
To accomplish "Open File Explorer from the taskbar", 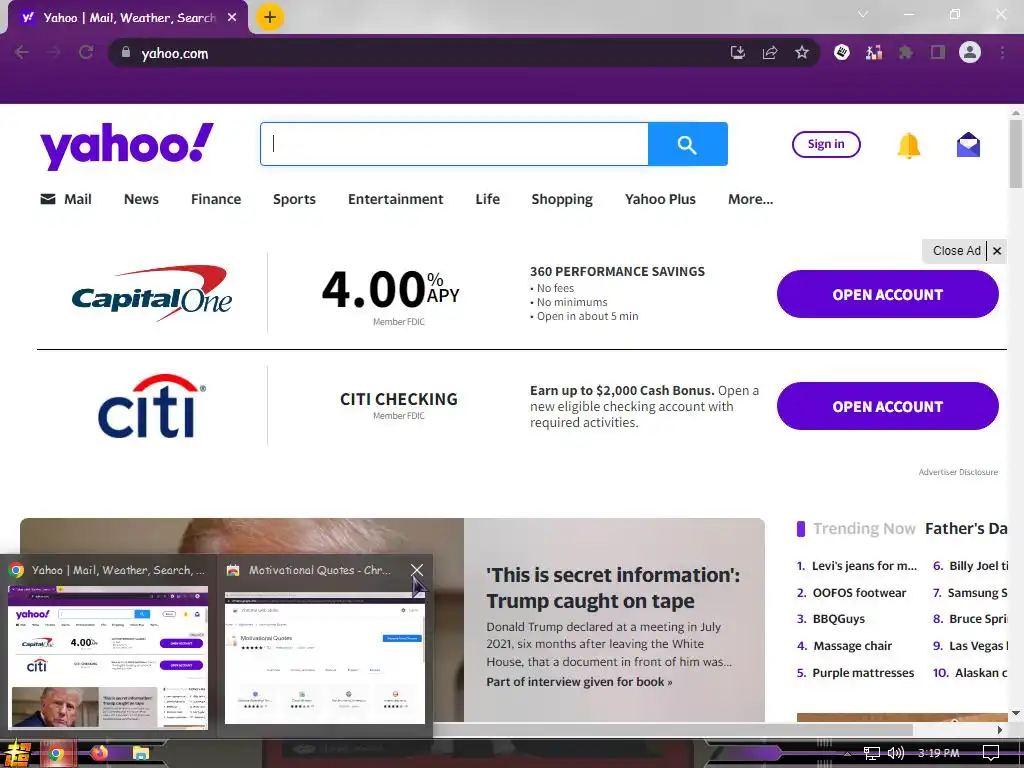I will coord(140,754).
